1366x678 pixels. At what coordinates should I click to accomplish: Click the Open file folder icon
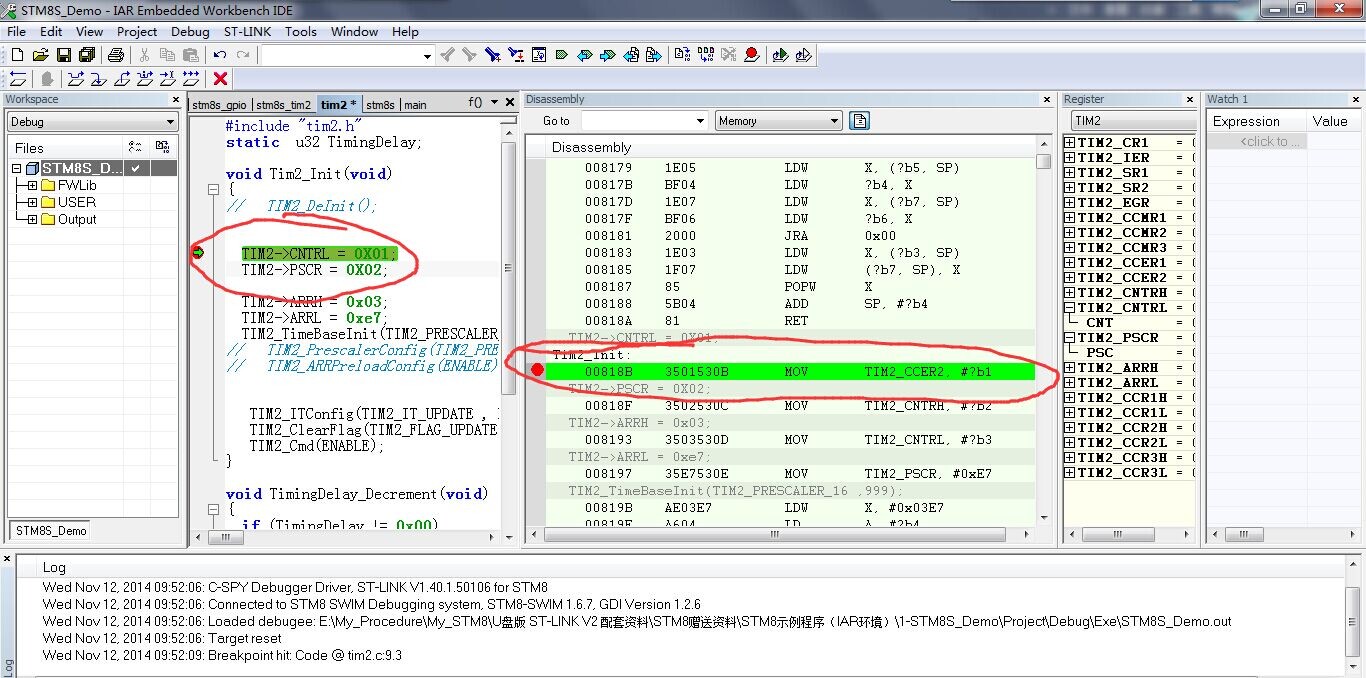tap(40, 55)
